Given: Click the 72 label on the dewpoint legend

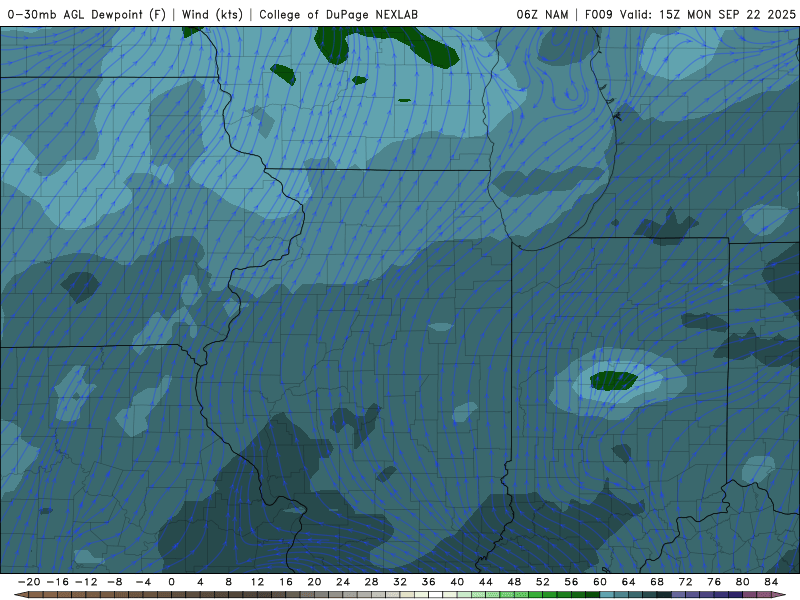Looking at the screenshot, I should (686, 582).
